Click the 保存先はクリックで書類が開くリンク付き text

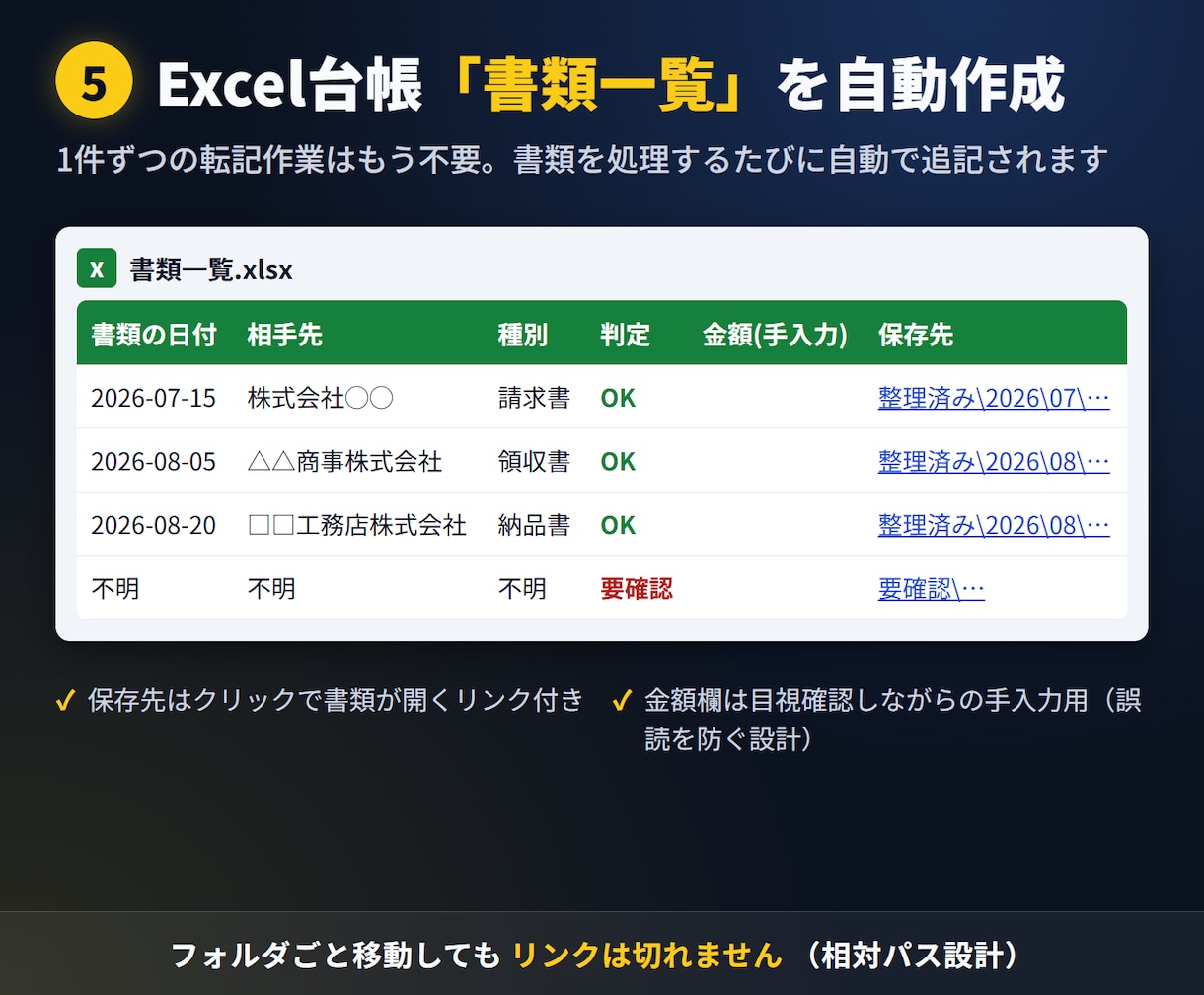(336, 701)
